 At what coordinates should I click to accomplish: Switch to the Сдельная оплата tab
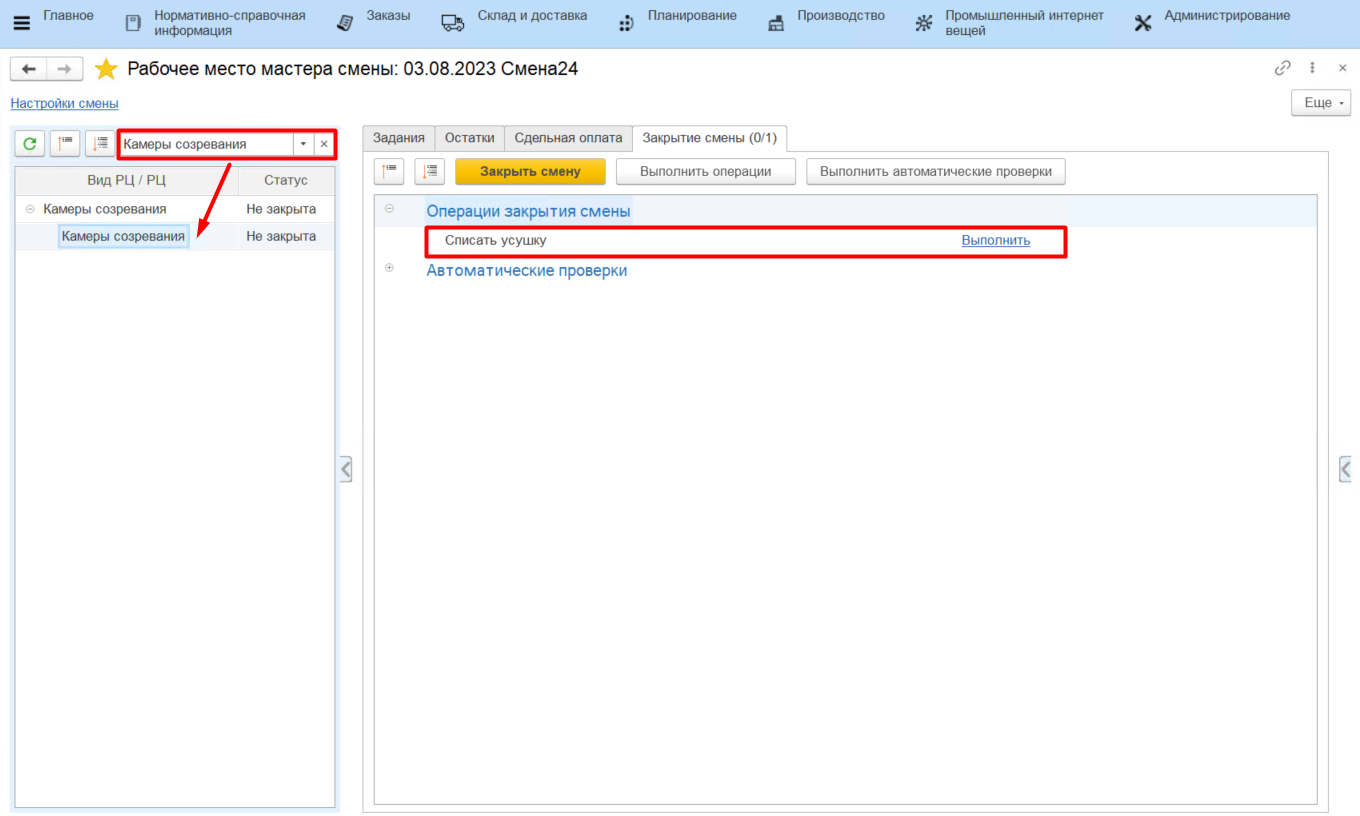point(568,138)
